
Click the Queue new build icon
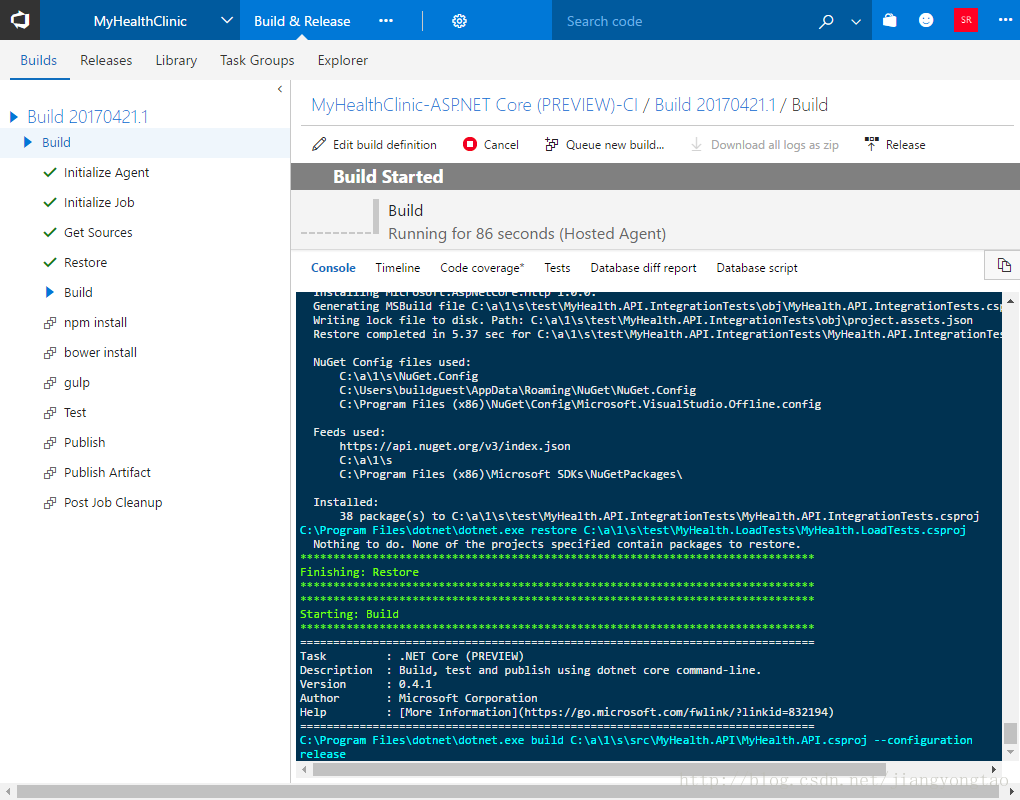point(552,144)
